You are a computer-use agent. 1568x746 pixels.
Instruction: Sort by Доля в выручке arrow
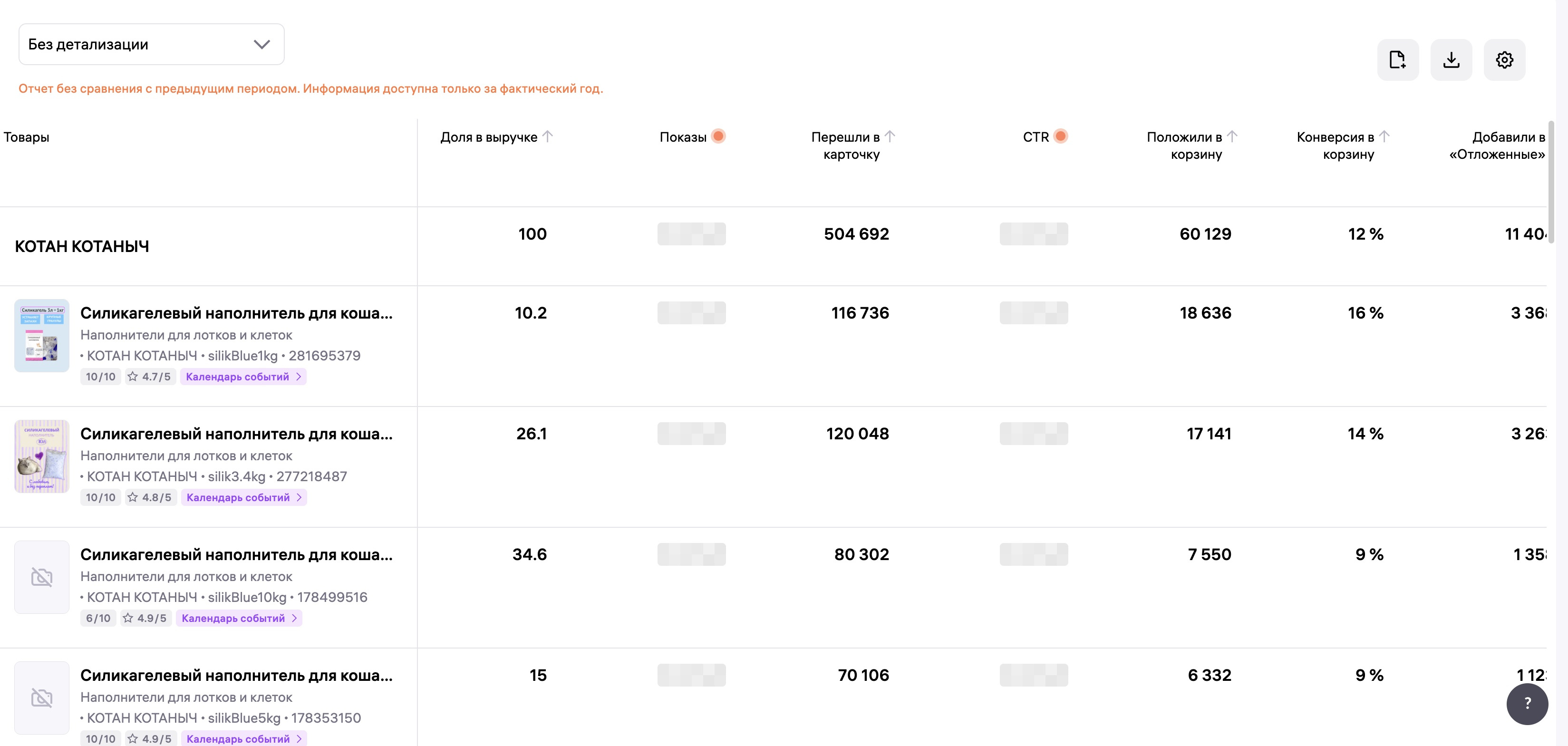point(548,136)
